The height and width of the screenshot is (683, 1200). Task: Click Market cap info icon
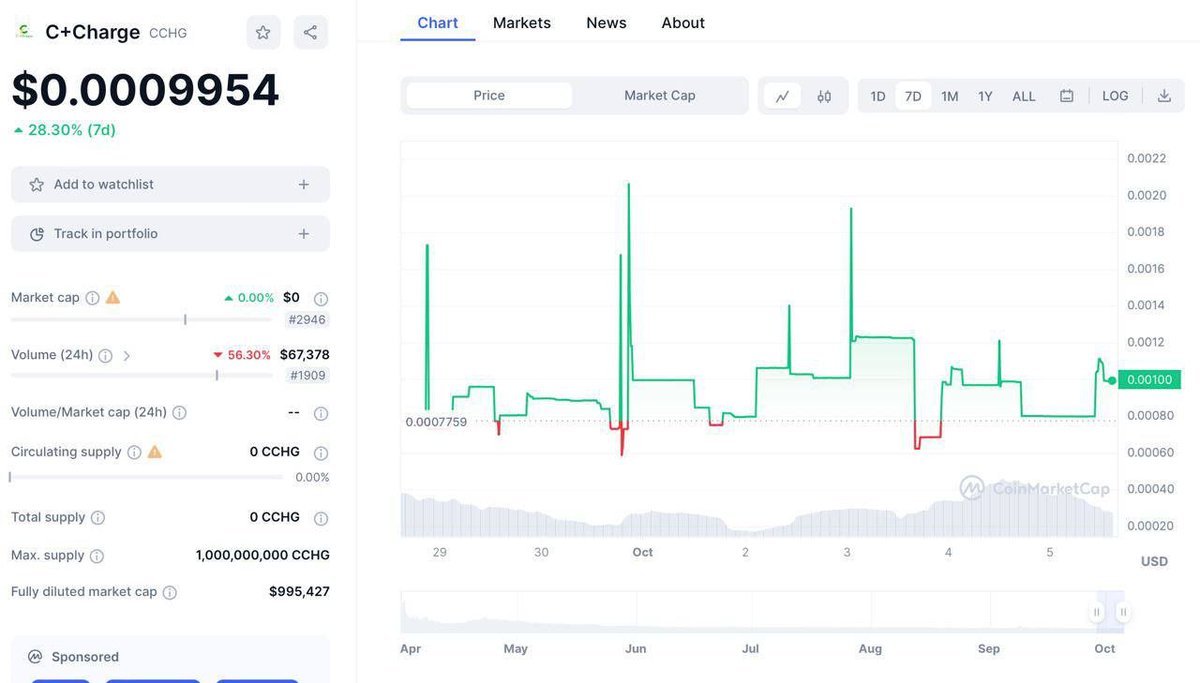[92, 298]
